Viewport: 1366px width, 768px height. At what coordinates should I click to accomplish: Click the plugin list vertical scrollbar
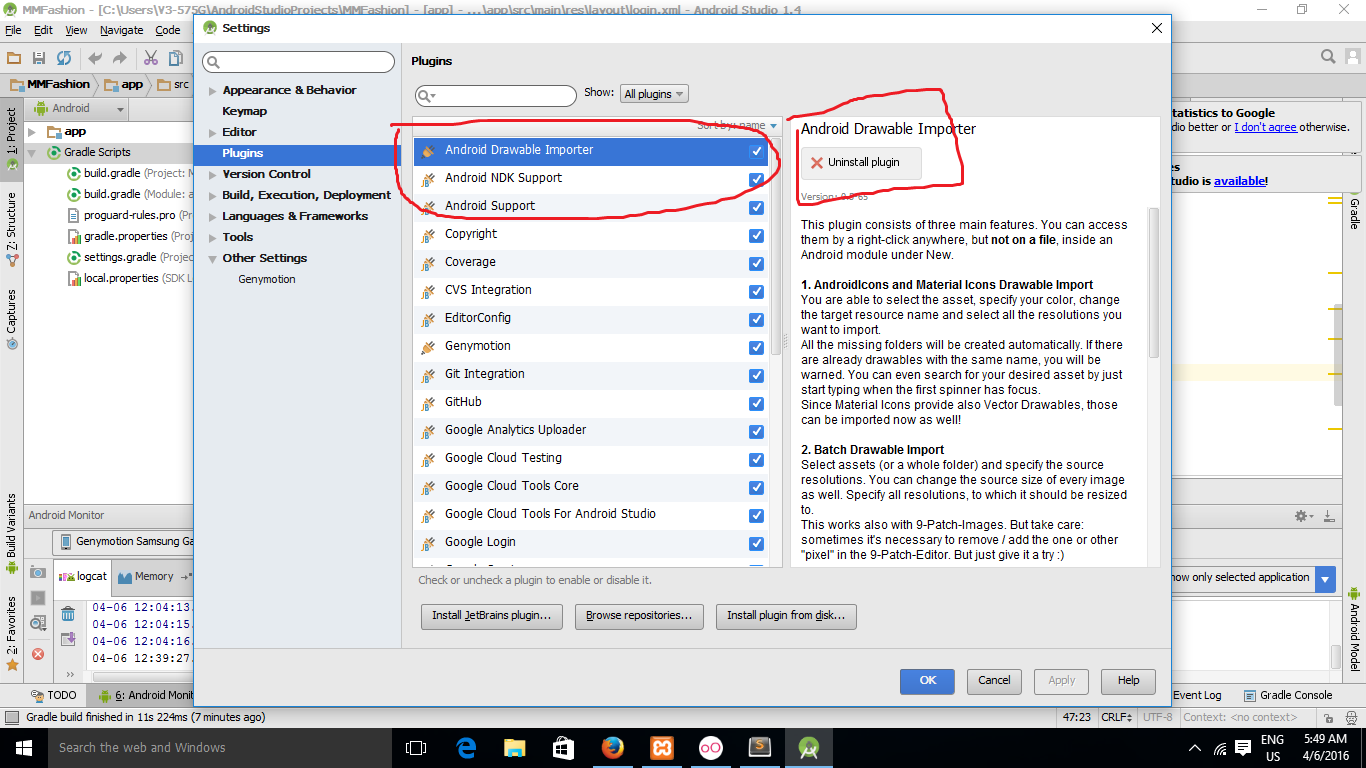coord(776,245)
